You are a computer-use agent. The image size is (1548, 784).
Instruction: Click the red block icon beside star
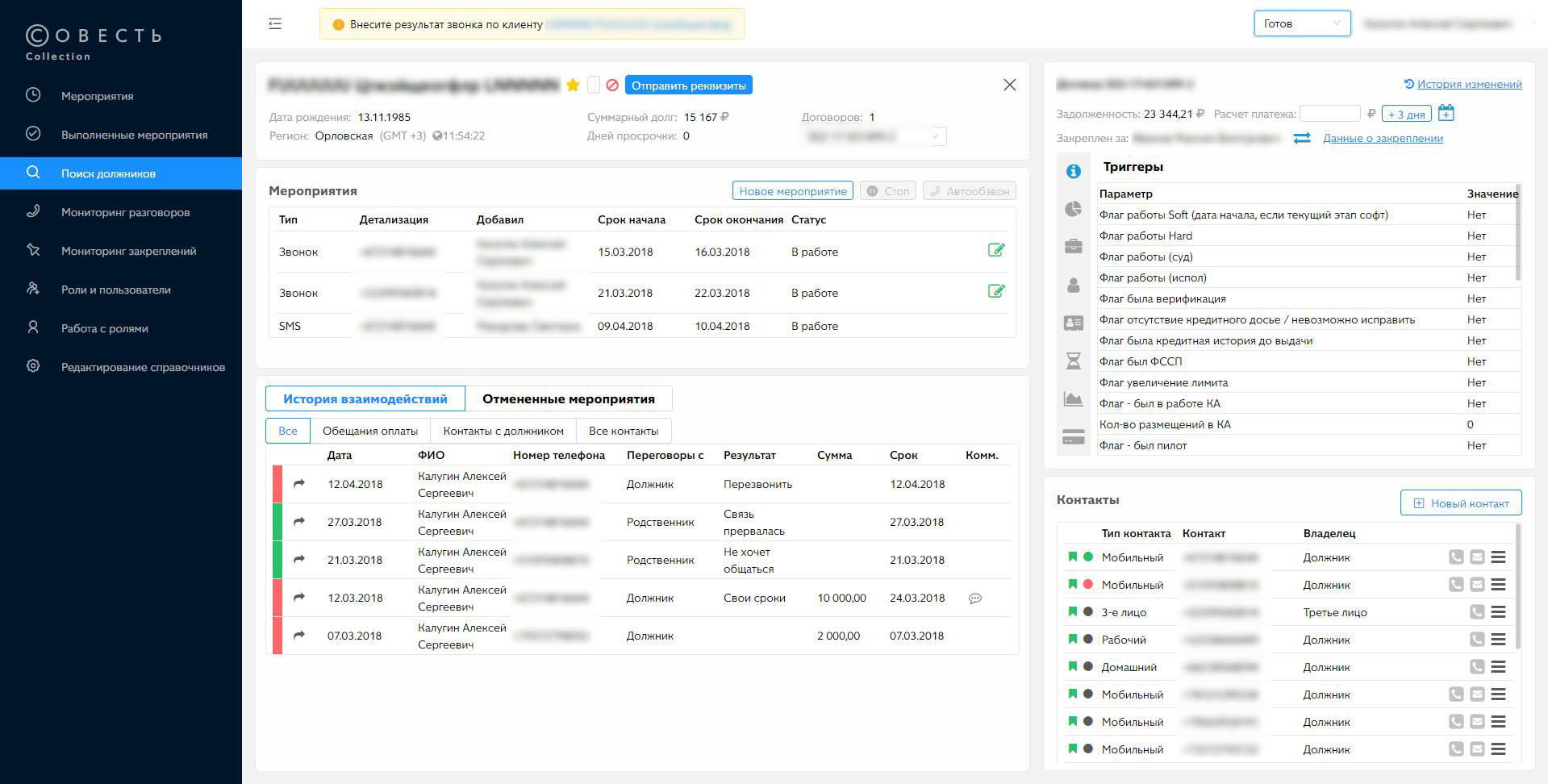pyautogui.click(x=612, y=85)
